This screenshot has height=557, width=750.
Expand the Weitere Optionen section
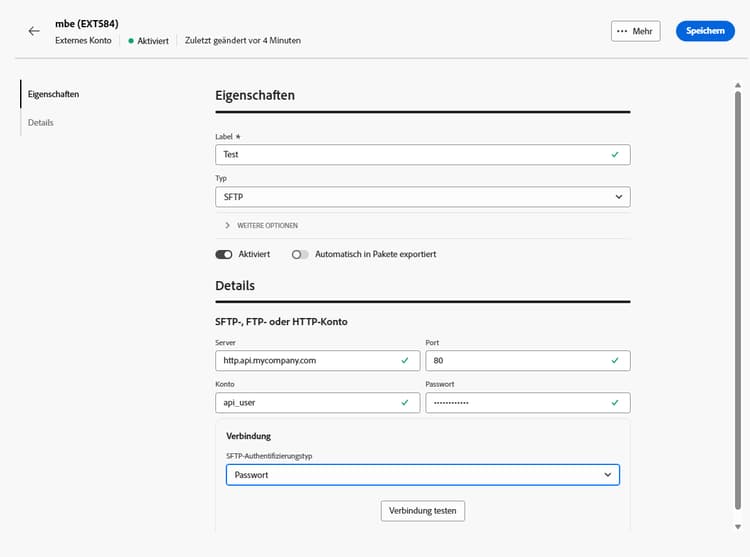point(262,225)
